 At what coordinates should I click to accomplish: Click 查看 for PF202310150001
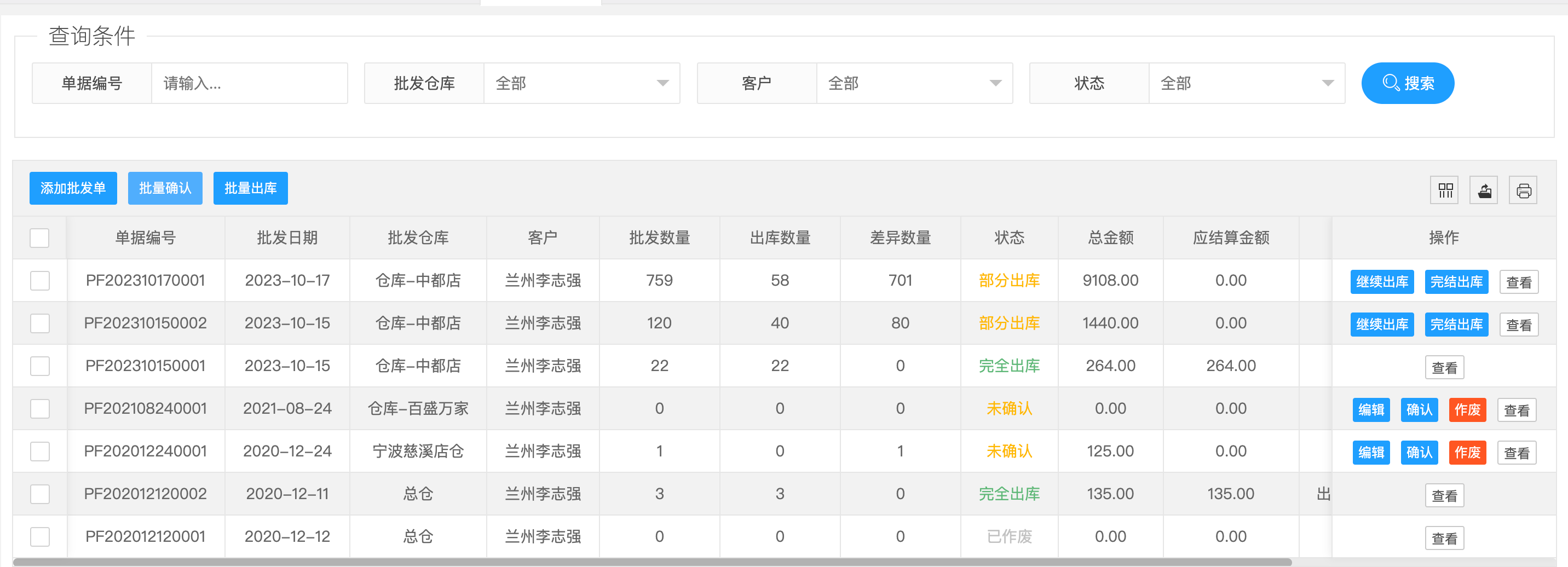point(1444,367)
